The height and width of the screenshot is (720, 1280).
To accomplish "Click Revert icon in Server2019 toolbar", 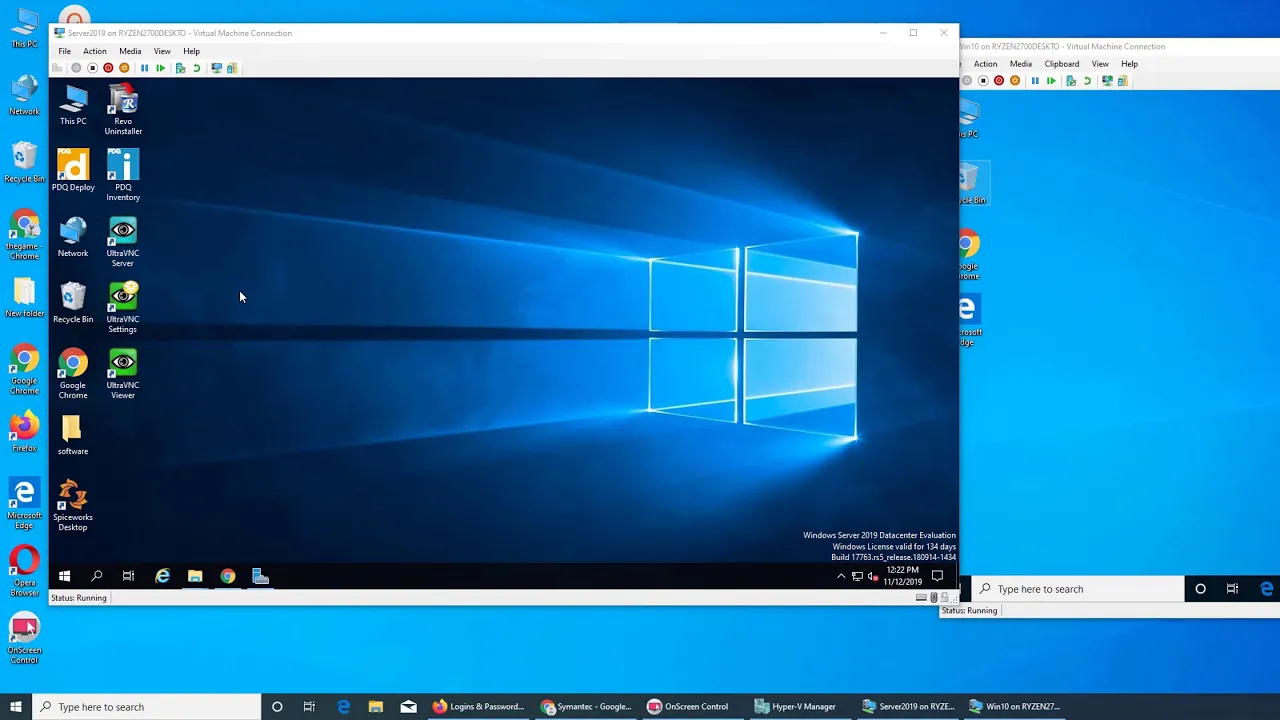I will (196, 68).
